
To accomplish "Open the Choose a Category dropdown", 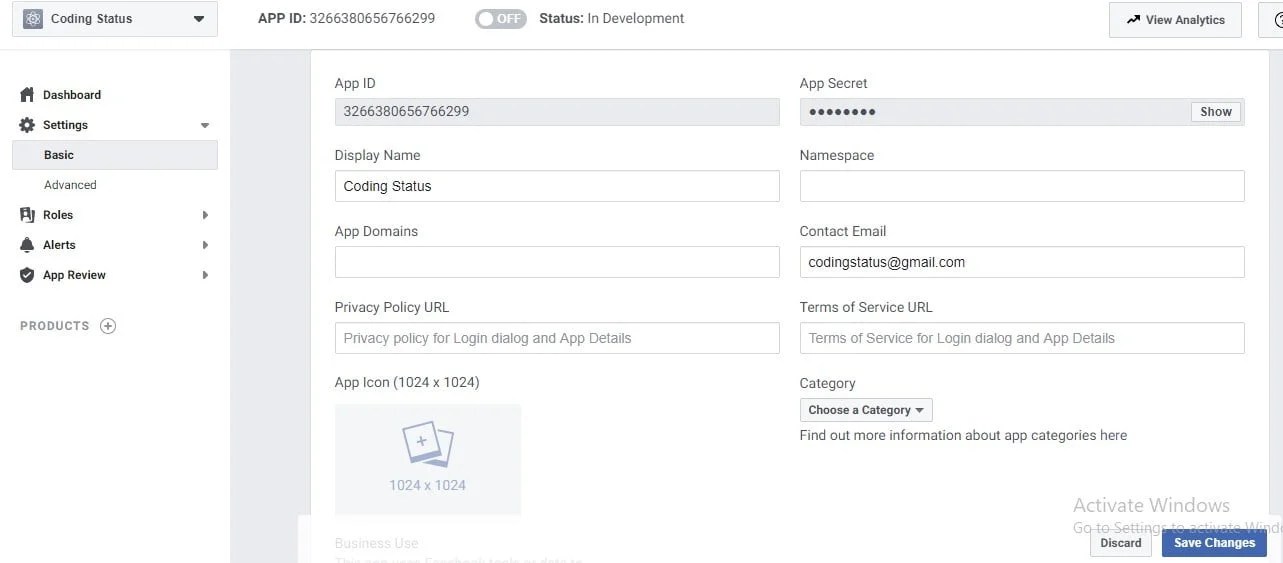I will (x=866, y=410).
